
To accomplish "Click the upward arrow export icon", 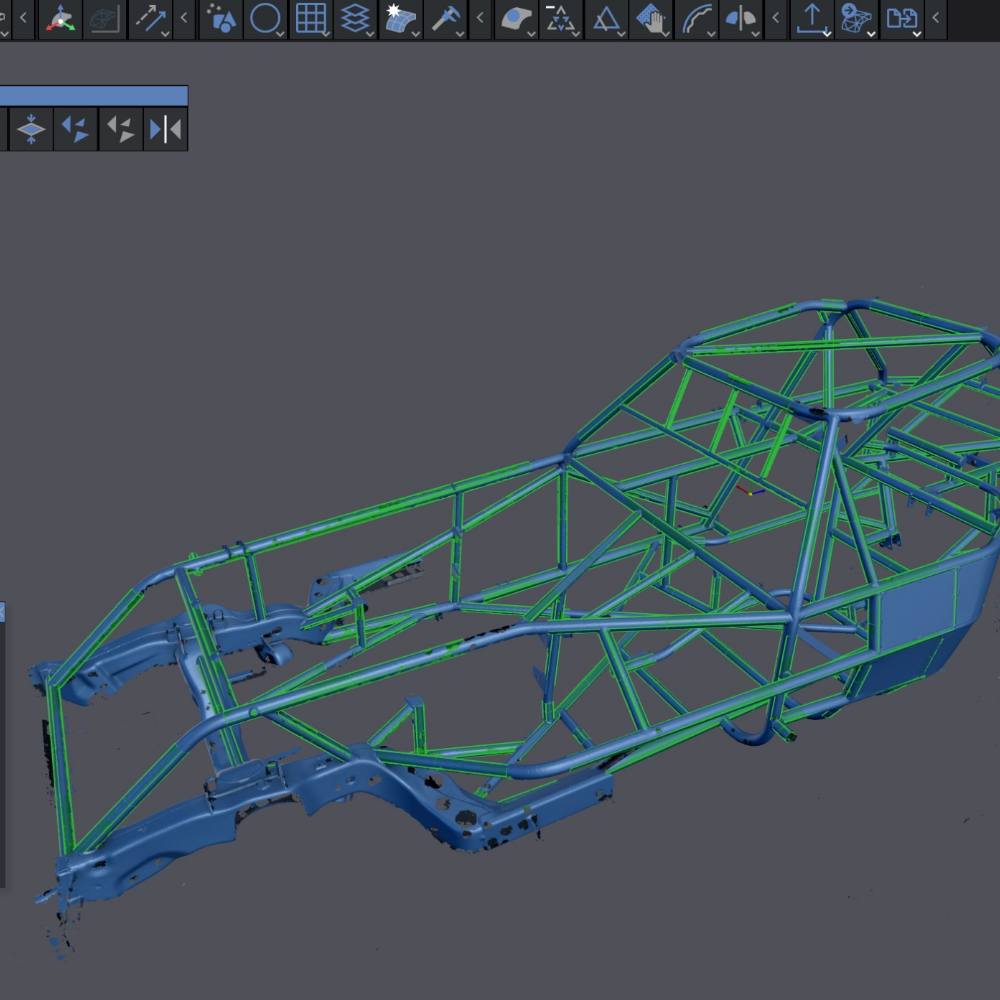I will (811, 19).
